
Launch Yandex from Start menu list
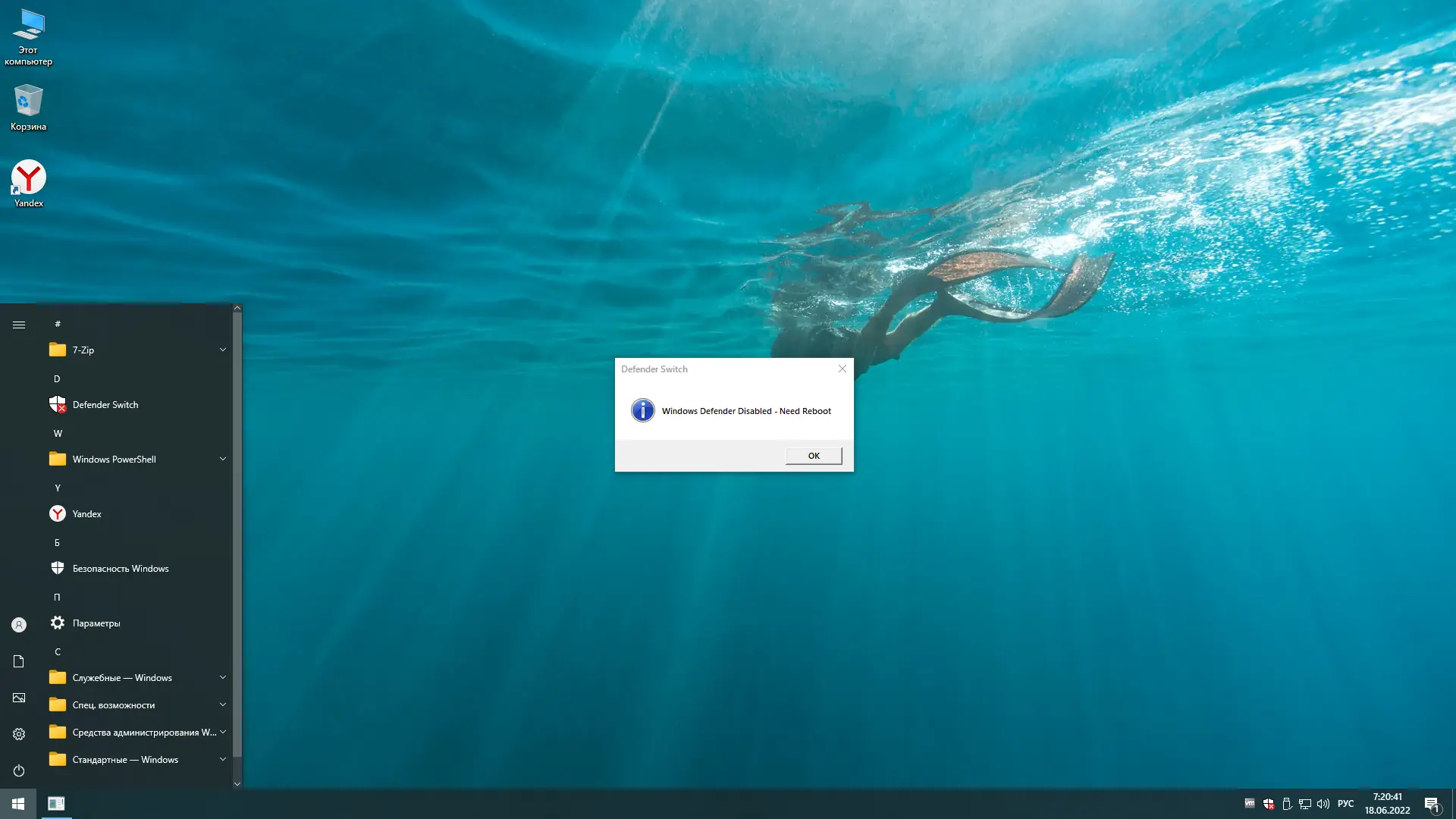tap(86, 514)
